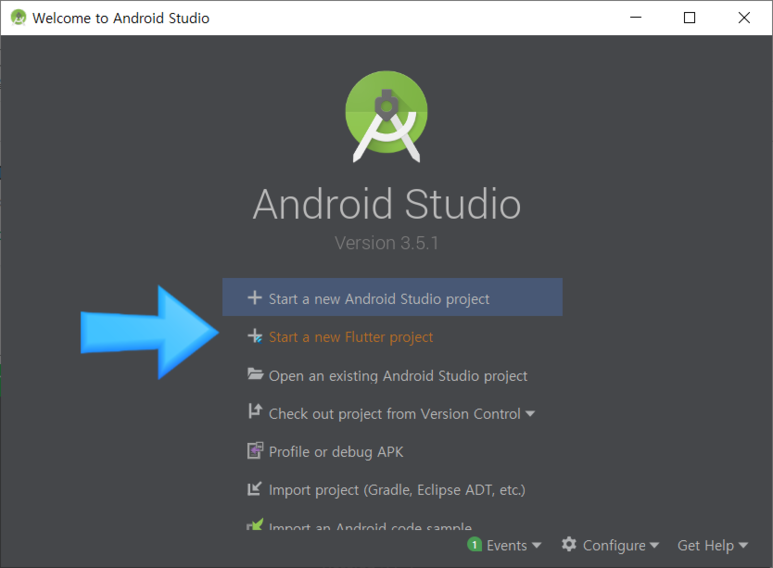
Task: Click the Configure gear icon
Action: 569,544
